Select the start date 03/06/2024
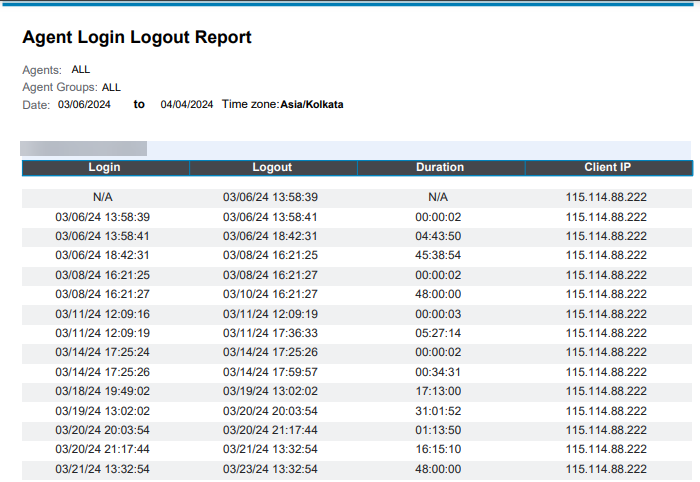 84,104
